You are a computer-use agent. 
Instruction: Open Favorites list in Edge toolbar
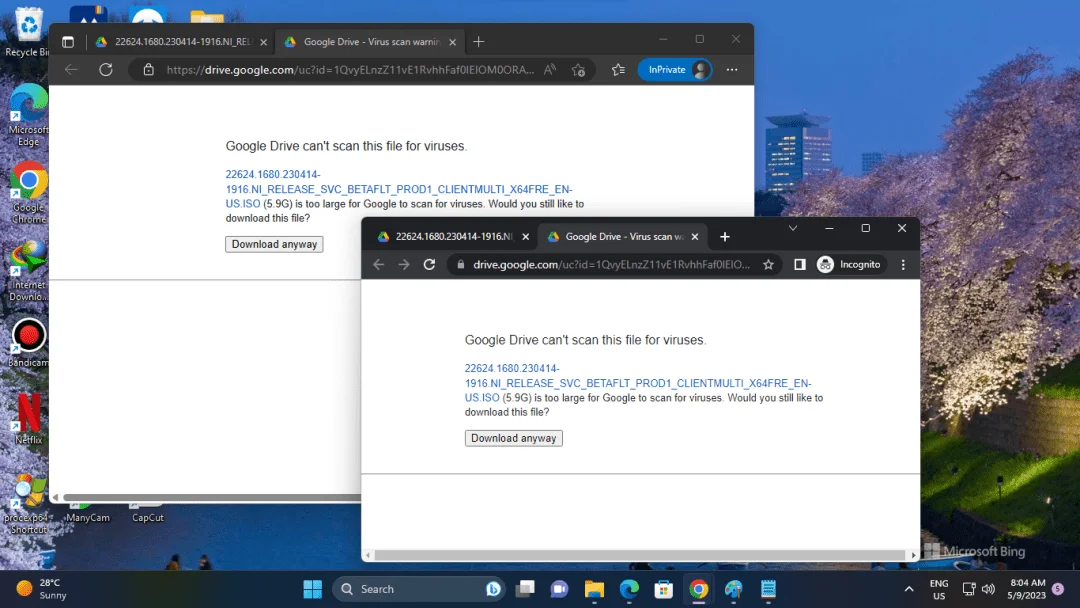tap(619, 70)
